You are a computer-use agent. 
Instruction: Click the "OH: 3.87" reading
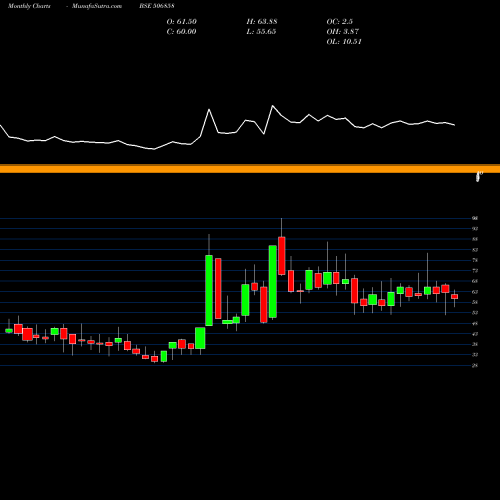[343, 32]
